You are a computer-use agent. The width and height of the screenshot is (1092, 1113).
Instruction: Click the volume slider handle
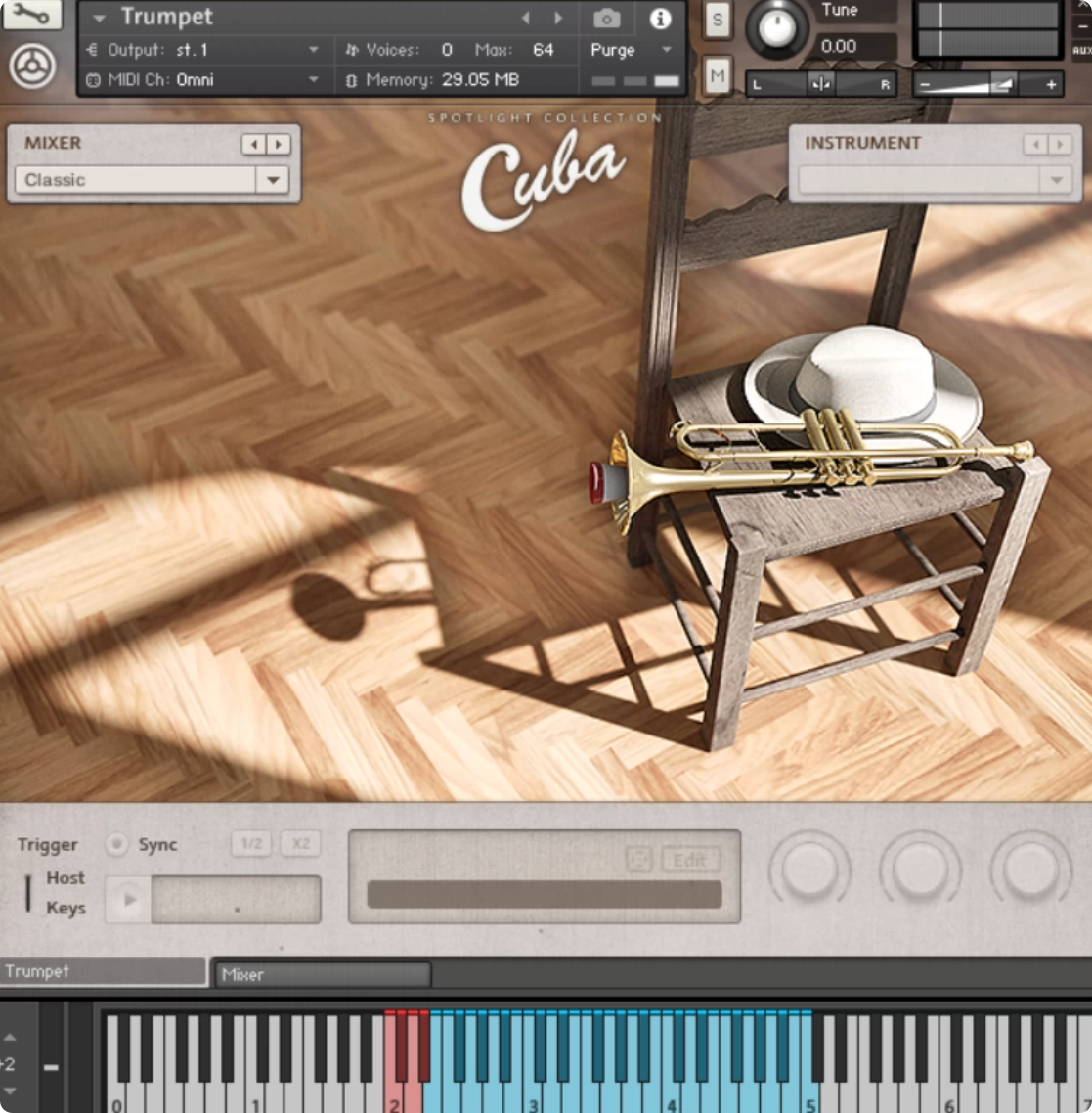click(x=1003, y=85)
